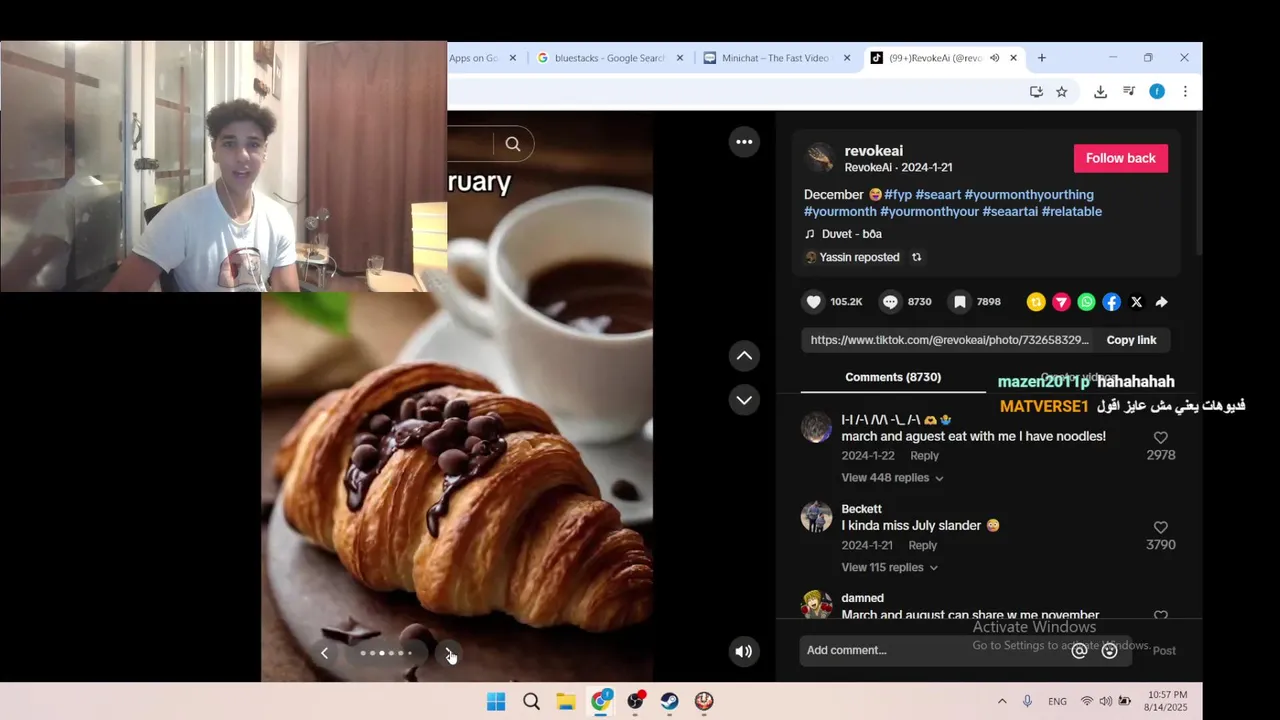The height and width of the screenshot is (720, 1280).
Task: Click the Follow back button
Action: tap(1120, 158)
